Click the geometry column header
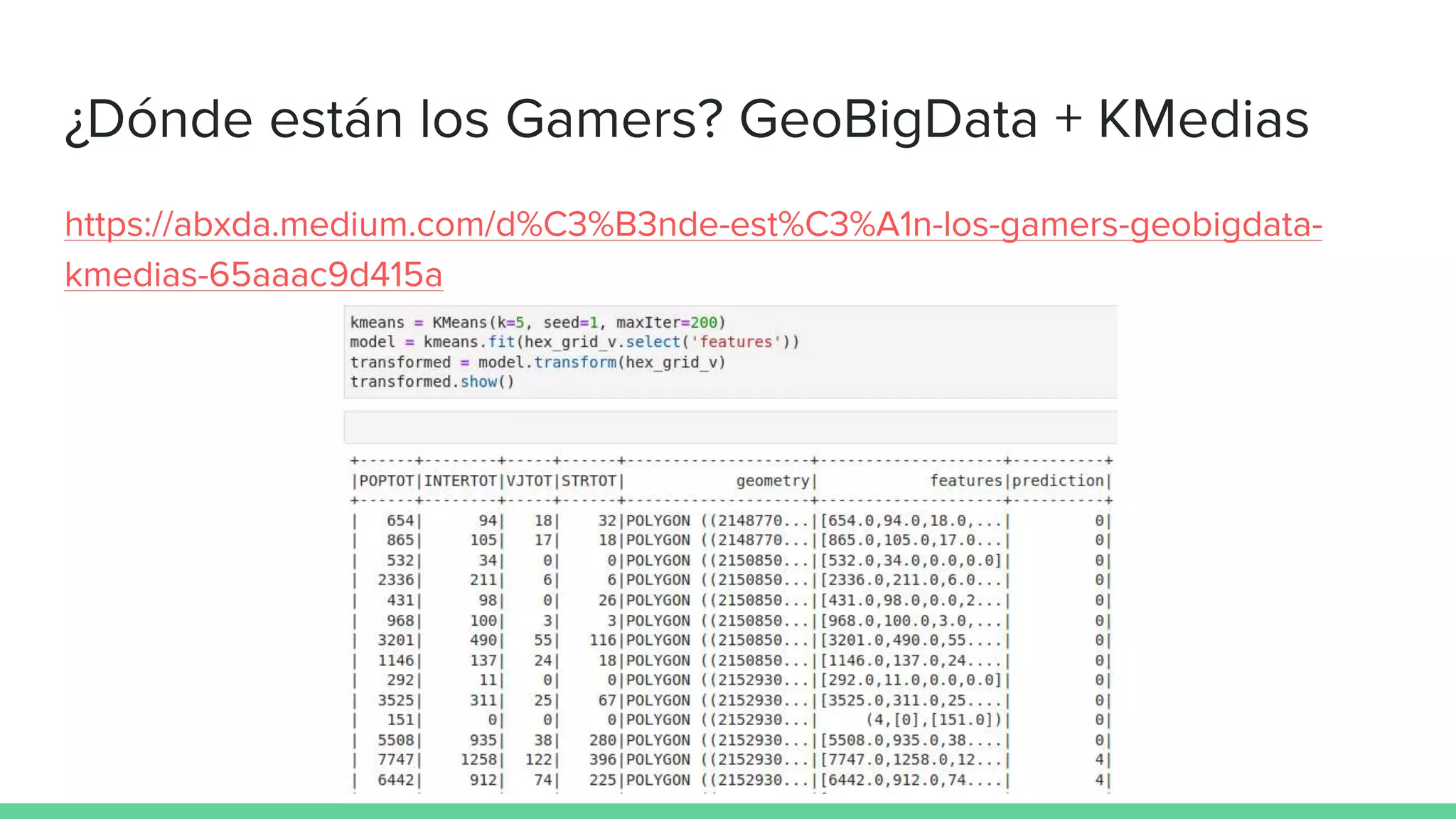Screen dimensions: 1456x819 click(x=773, y=481)
